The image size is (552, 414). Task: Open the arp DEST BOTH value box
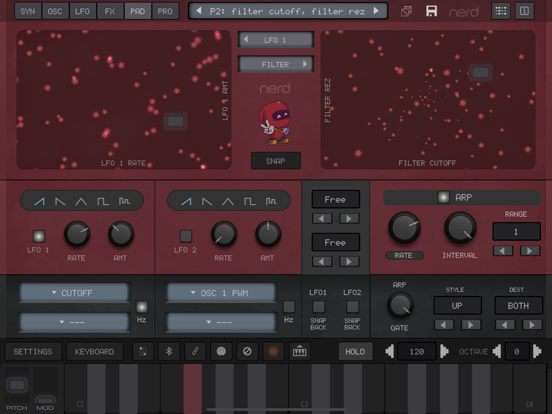click(518, 306)
